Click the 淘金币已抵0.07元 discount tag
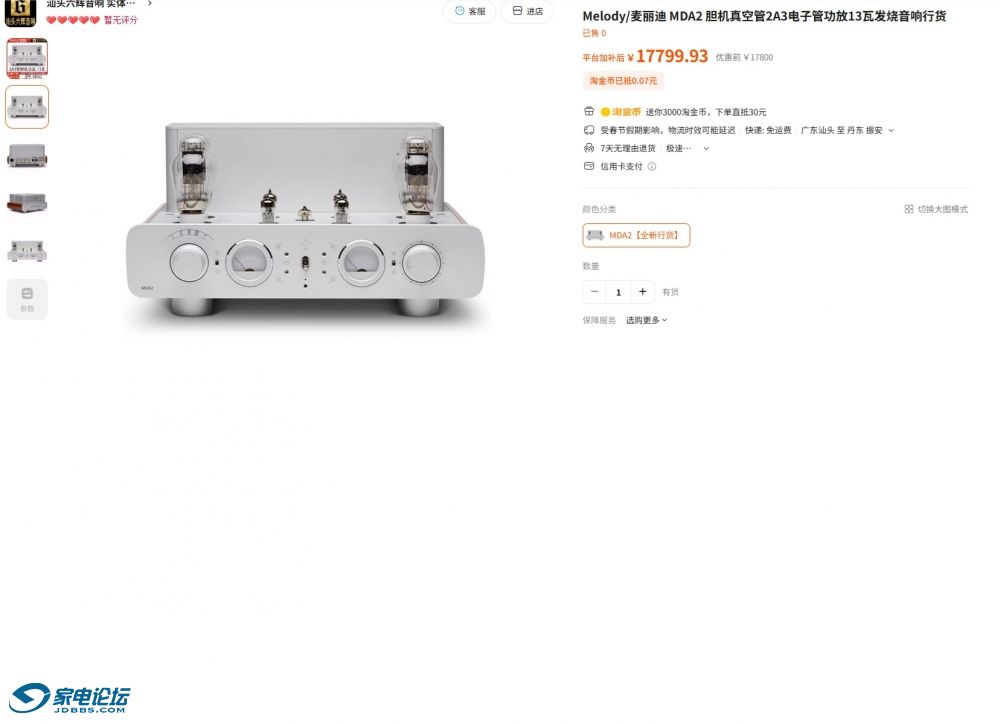Image resolution: width=1000 pixels, height=724 pixels. (x=623, y=81)
